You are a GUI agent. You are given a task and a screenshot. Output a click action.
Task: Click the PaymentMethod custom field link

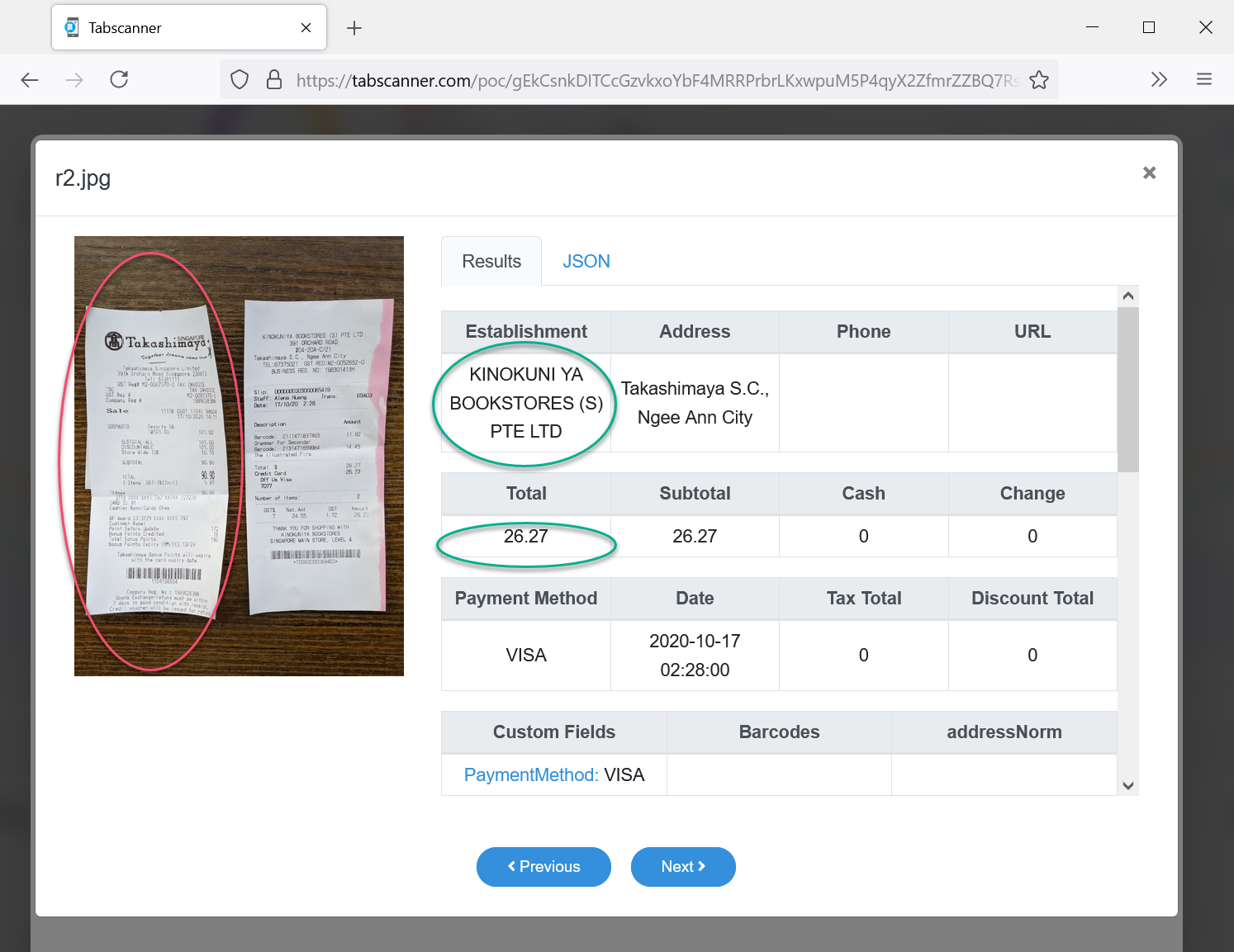pyautogui.click(x=530, y=775)
